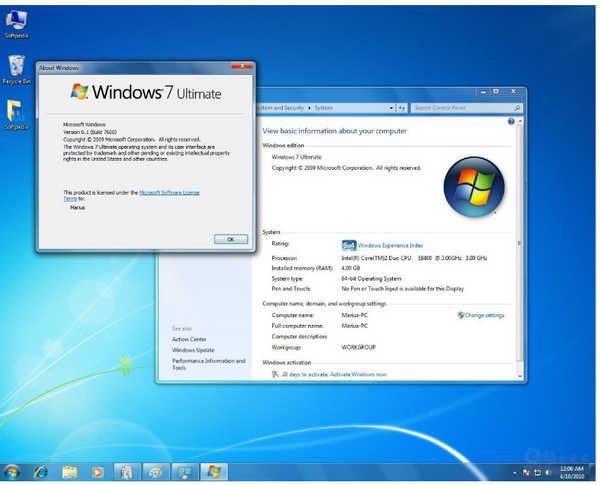
Task: Click the 4.00 GB installed memory value
Action: [x=351, y=268]
